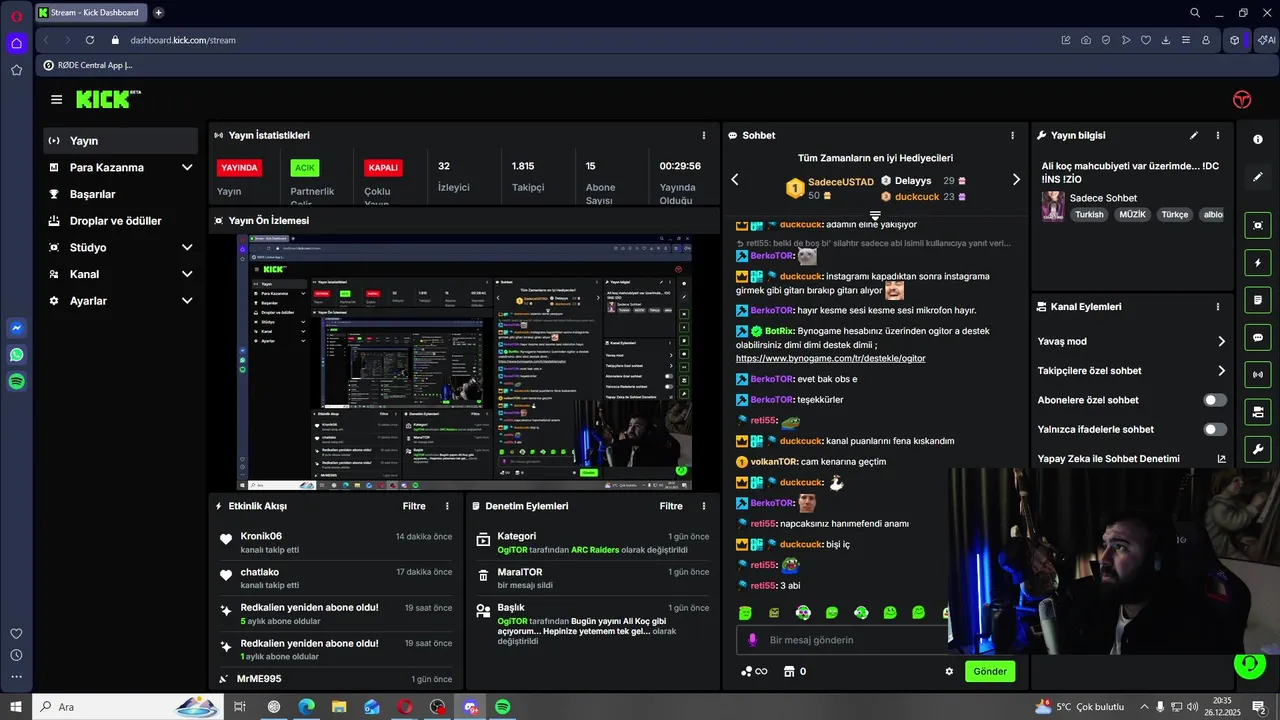This screenshot has height=720, width=1280.
Task: Click the stream preview thumbnail
Action: (464, 362)
